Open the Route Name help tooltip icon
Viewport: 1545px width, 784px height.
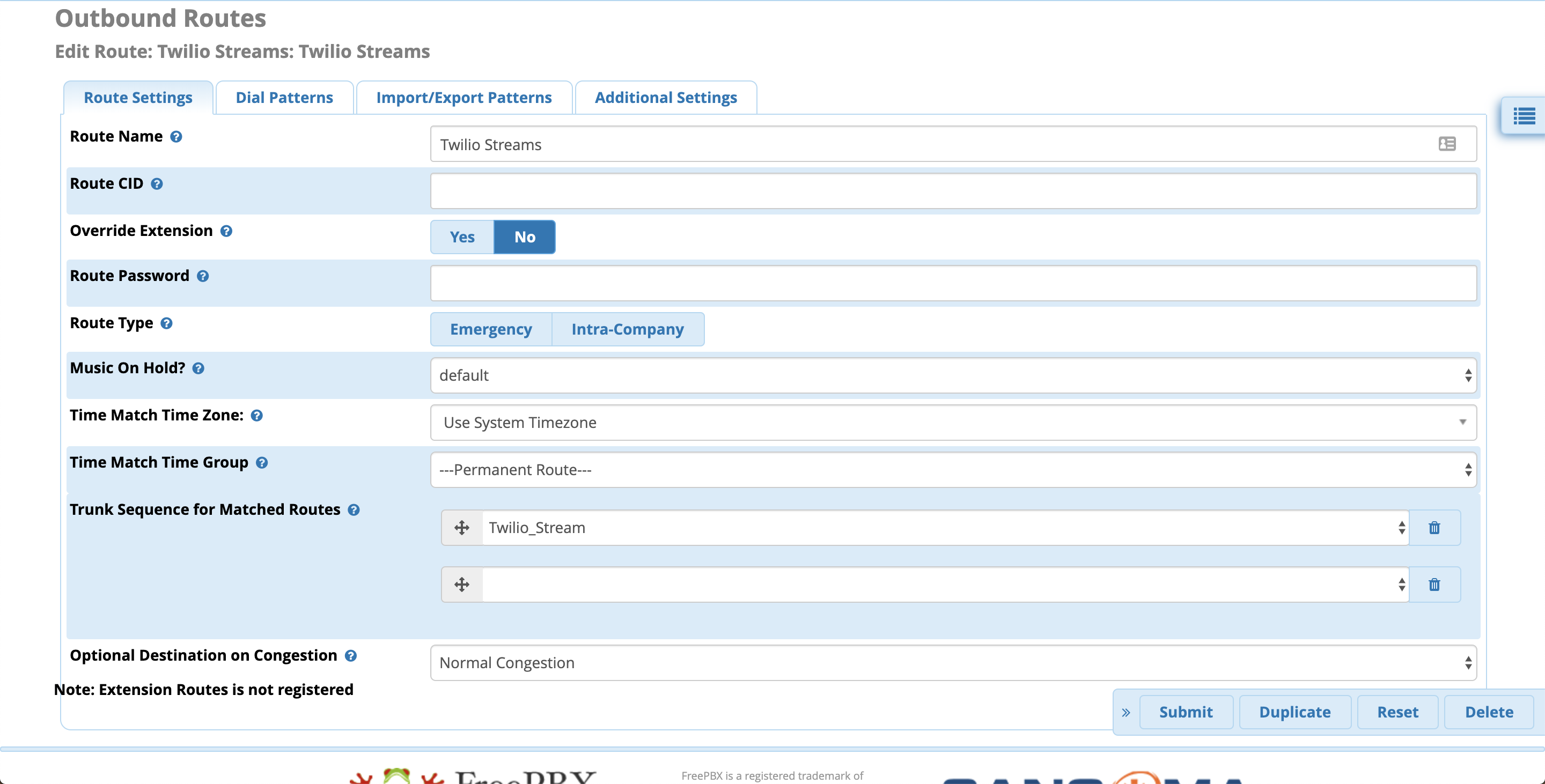176,137
